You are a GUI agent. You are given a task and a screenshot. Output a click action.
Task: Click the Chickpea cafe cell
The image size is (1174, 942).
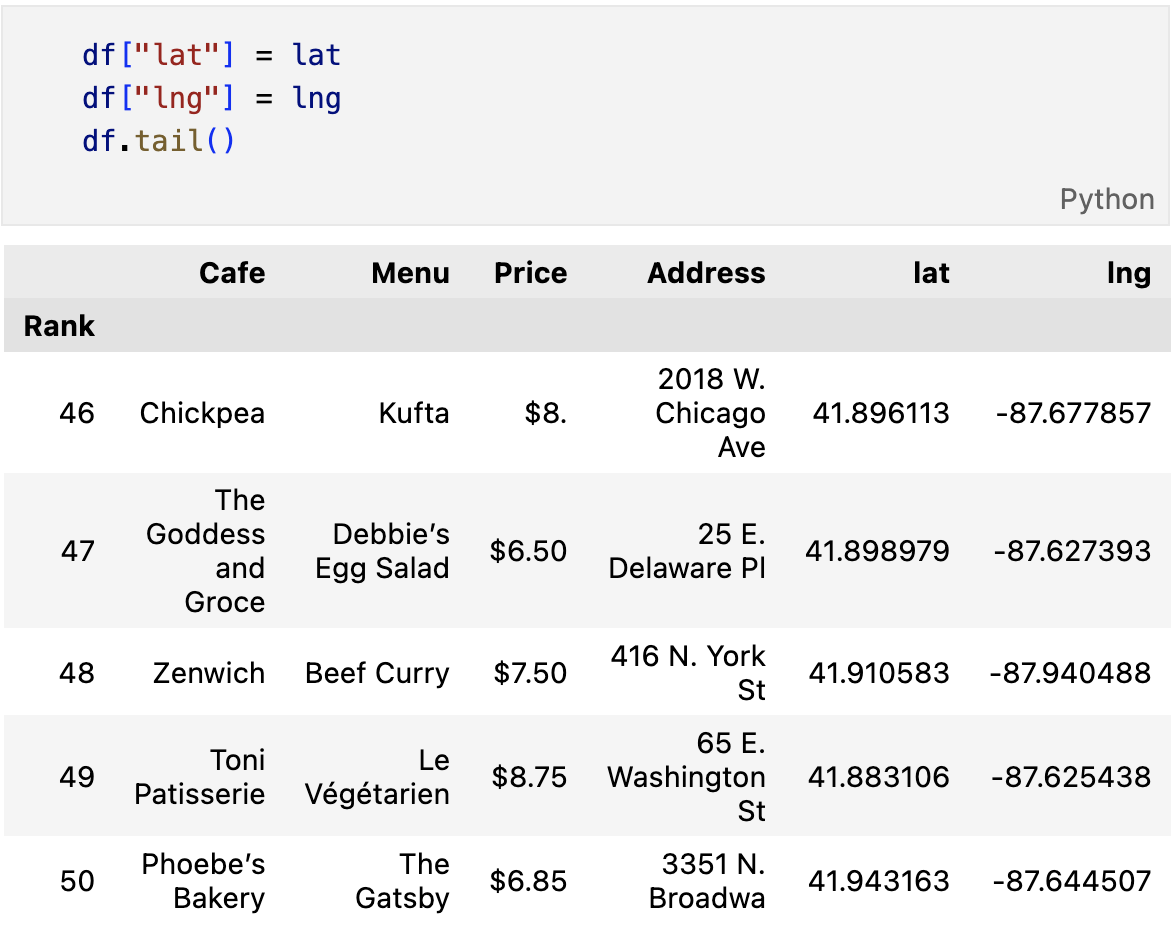point(202,413)
